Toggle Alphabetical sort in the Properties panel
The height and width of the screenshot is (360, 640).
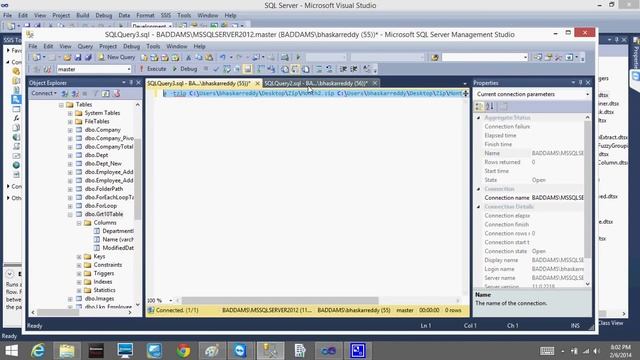[490, 107]
